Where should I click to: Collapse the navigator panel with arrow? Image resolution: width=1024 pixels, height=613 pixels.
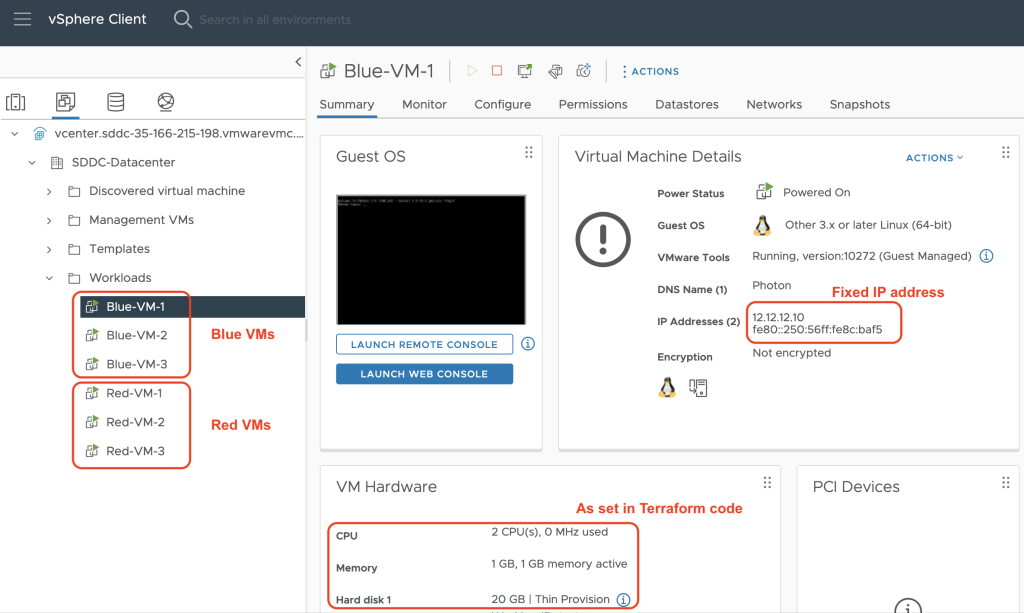click(298, 62)
